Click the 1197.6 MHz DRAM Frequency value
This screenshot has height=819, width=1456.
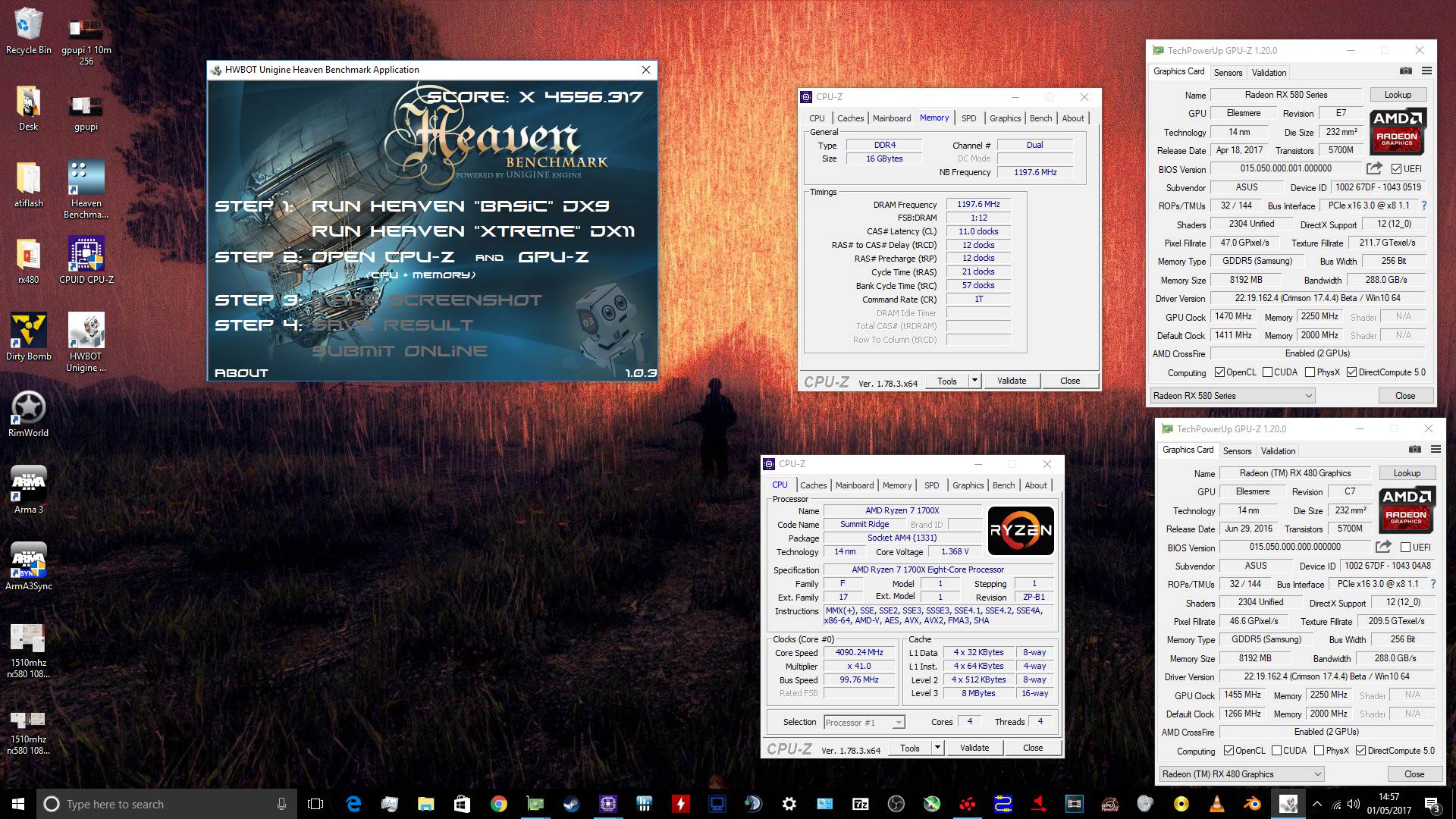(x=978, y=204)
